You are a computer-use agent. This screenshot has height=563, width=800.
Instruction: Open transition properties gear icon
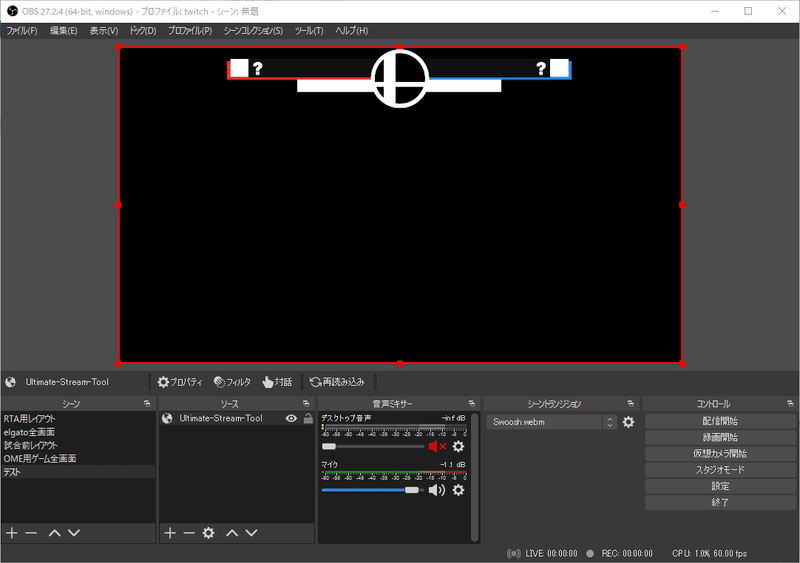click(x=629, y=422)
